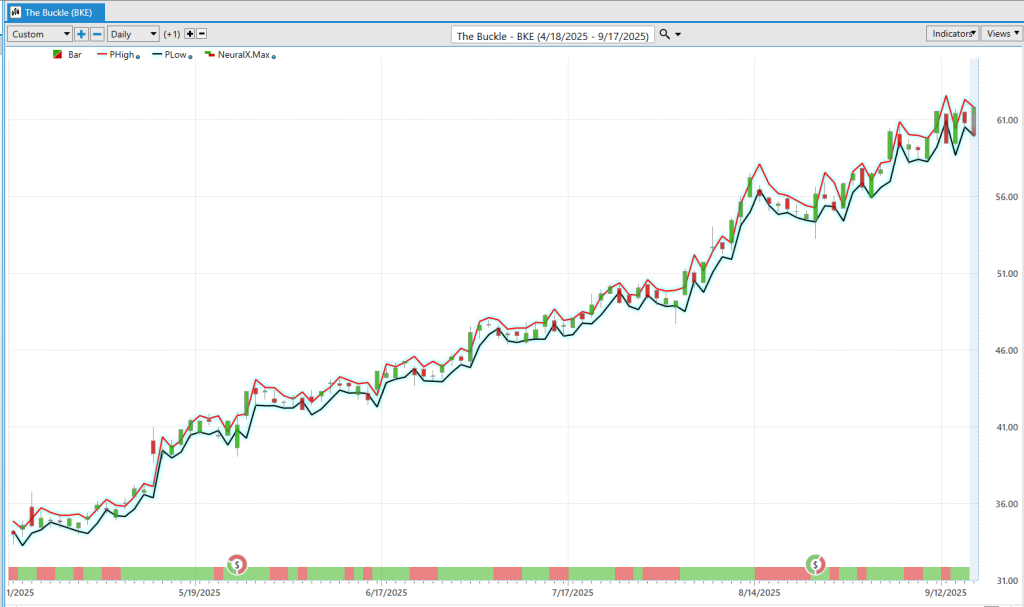Click the black plus forecast stepper
The width and height of the screenshot is (1024, 607).
[x=189, y=34]
